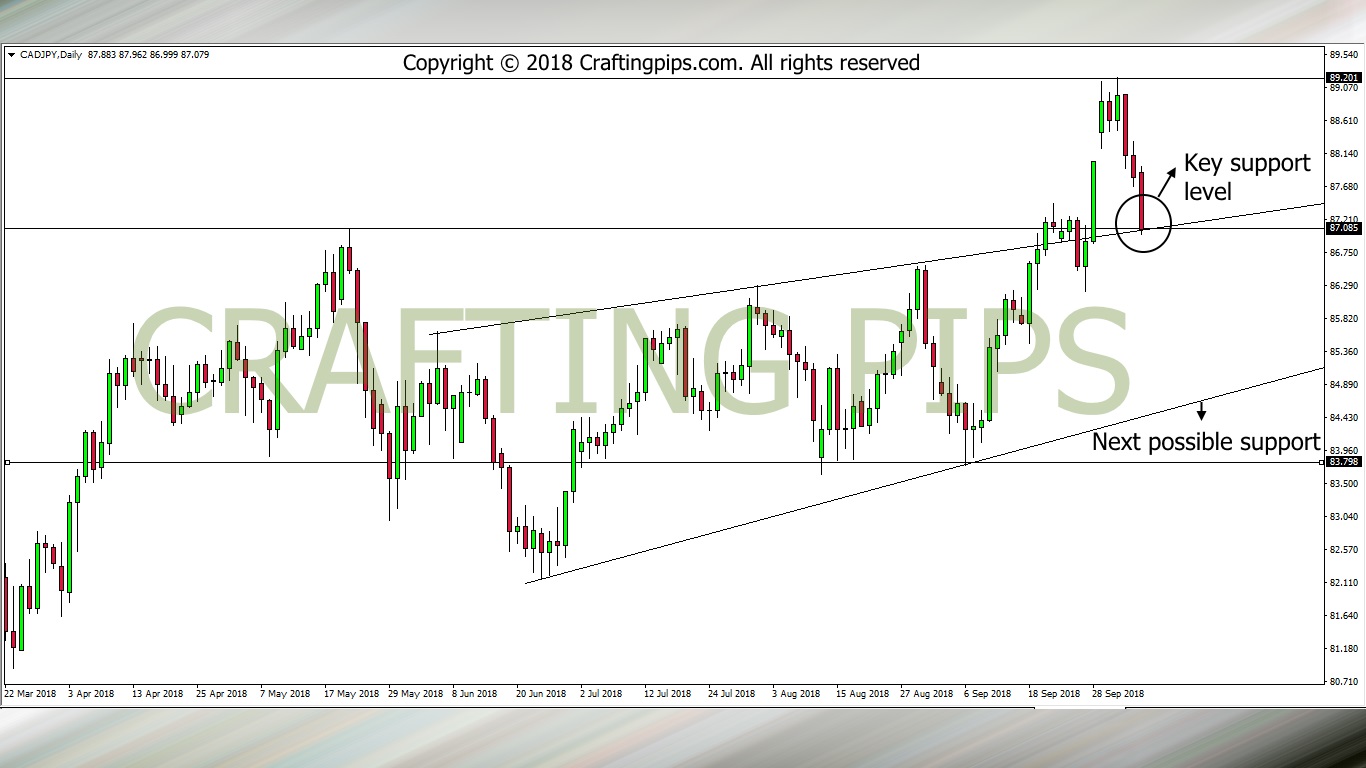Screen dimensions: 1366x768
Task: Click the 89.540 price axis value
Action: (x=1342, y=55)
